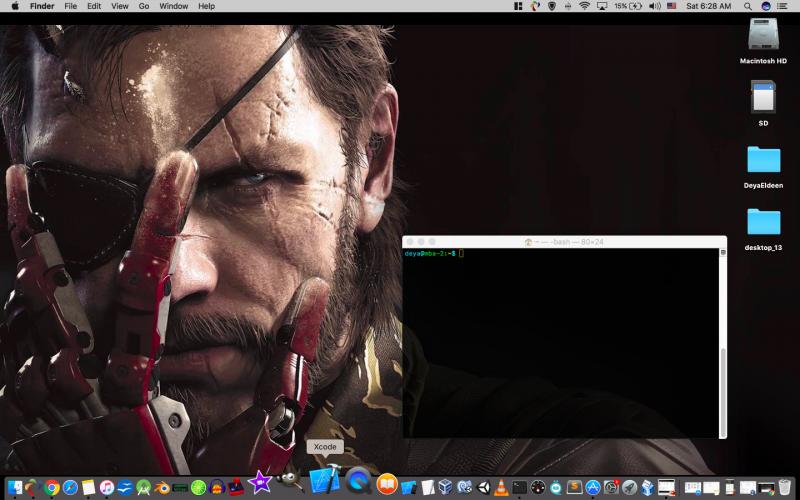Open VirtualBox from the dock

click(x=445, y=488)
